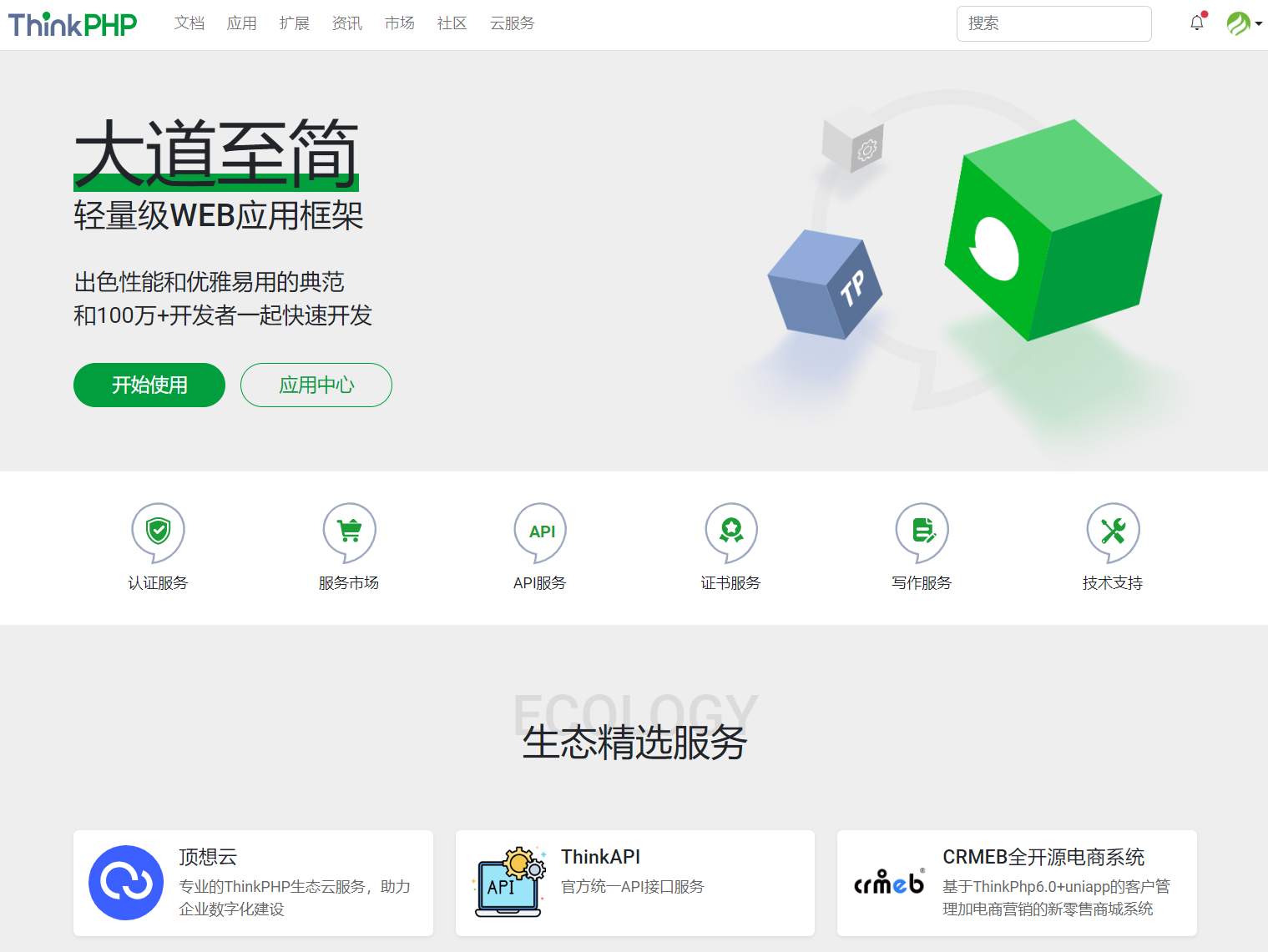Open the 证书服务 text link
This screenshot has width=1268, height=952.
(731, 583)
